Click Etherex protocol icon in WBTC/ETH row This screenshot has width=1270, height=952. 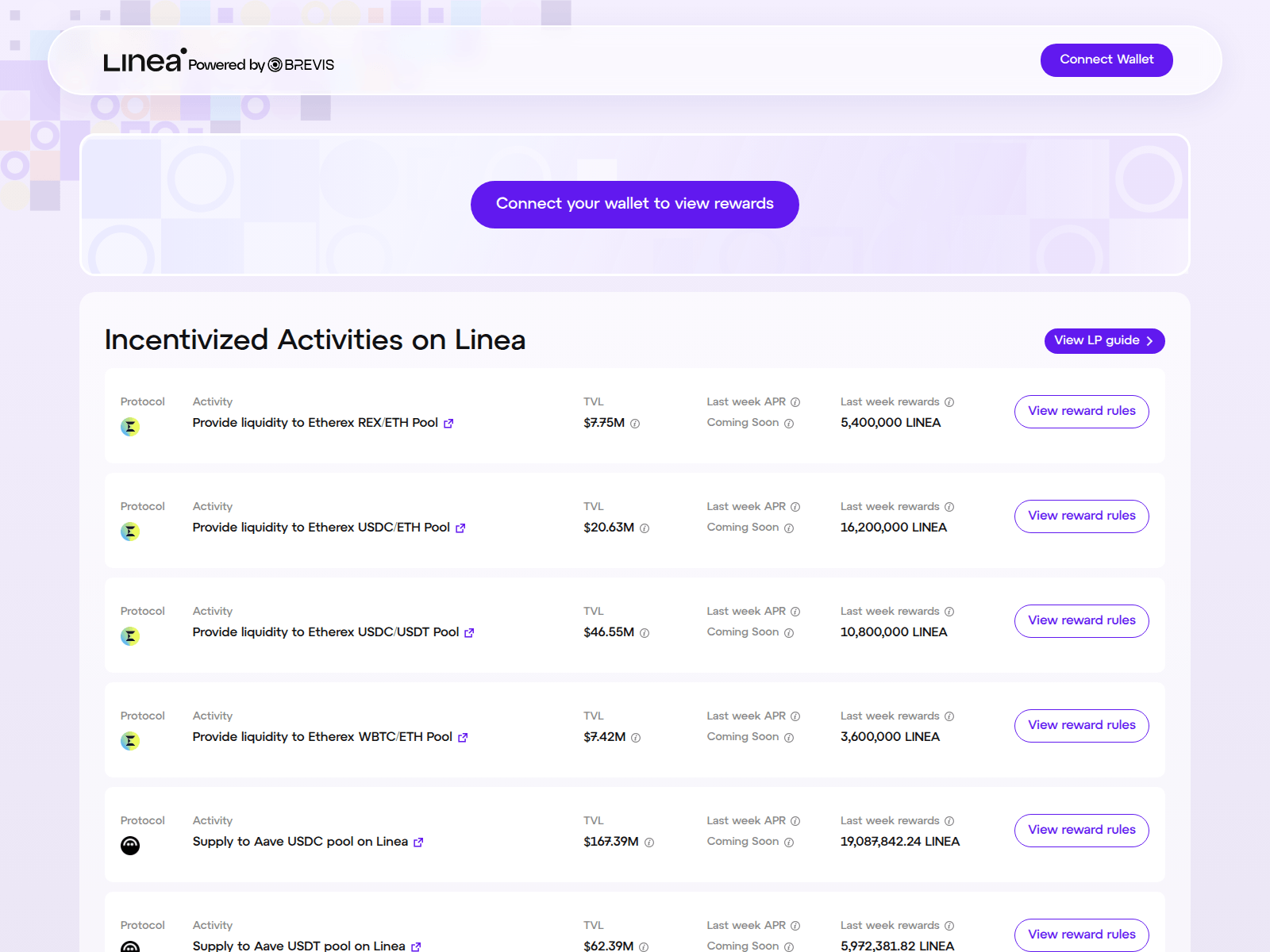point(130,741)
